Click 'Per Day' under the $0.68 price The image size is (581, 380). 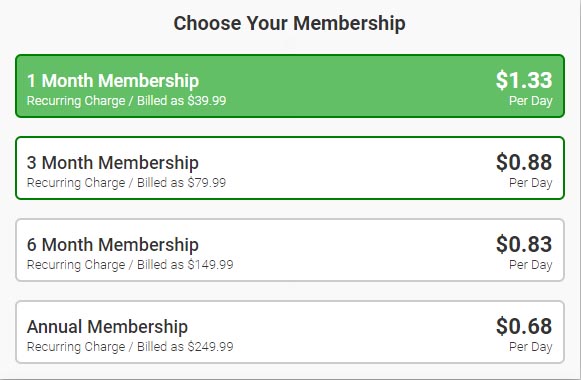(x=531, y=347)
